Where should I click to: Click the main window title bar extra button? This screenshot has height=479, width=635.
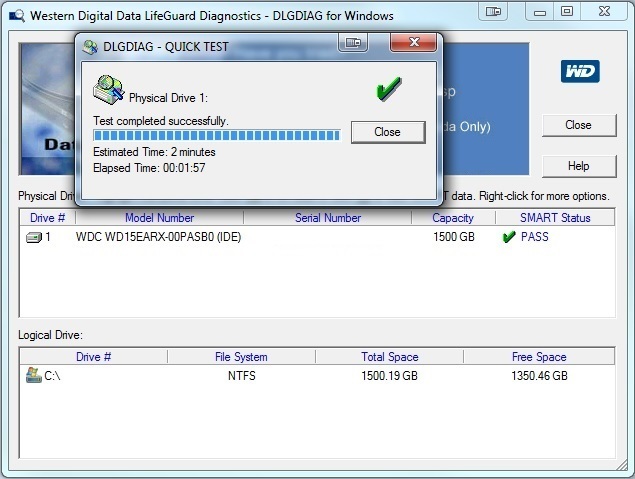[493, 11]
